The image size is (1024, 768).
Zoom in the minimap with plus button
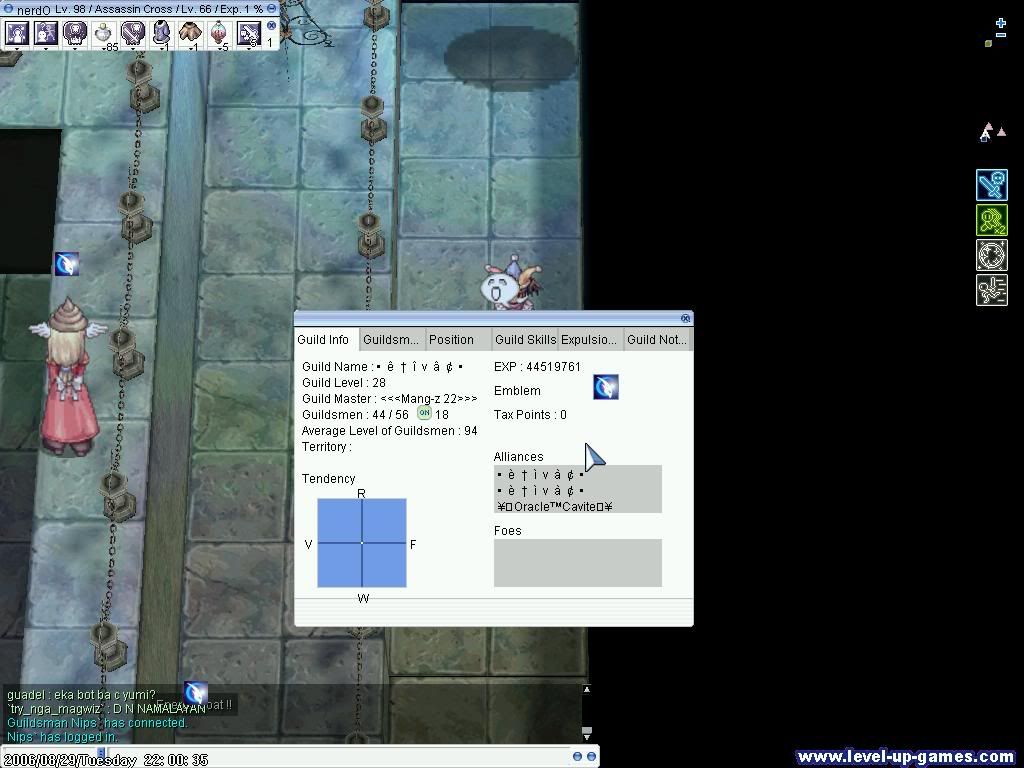1000,23
